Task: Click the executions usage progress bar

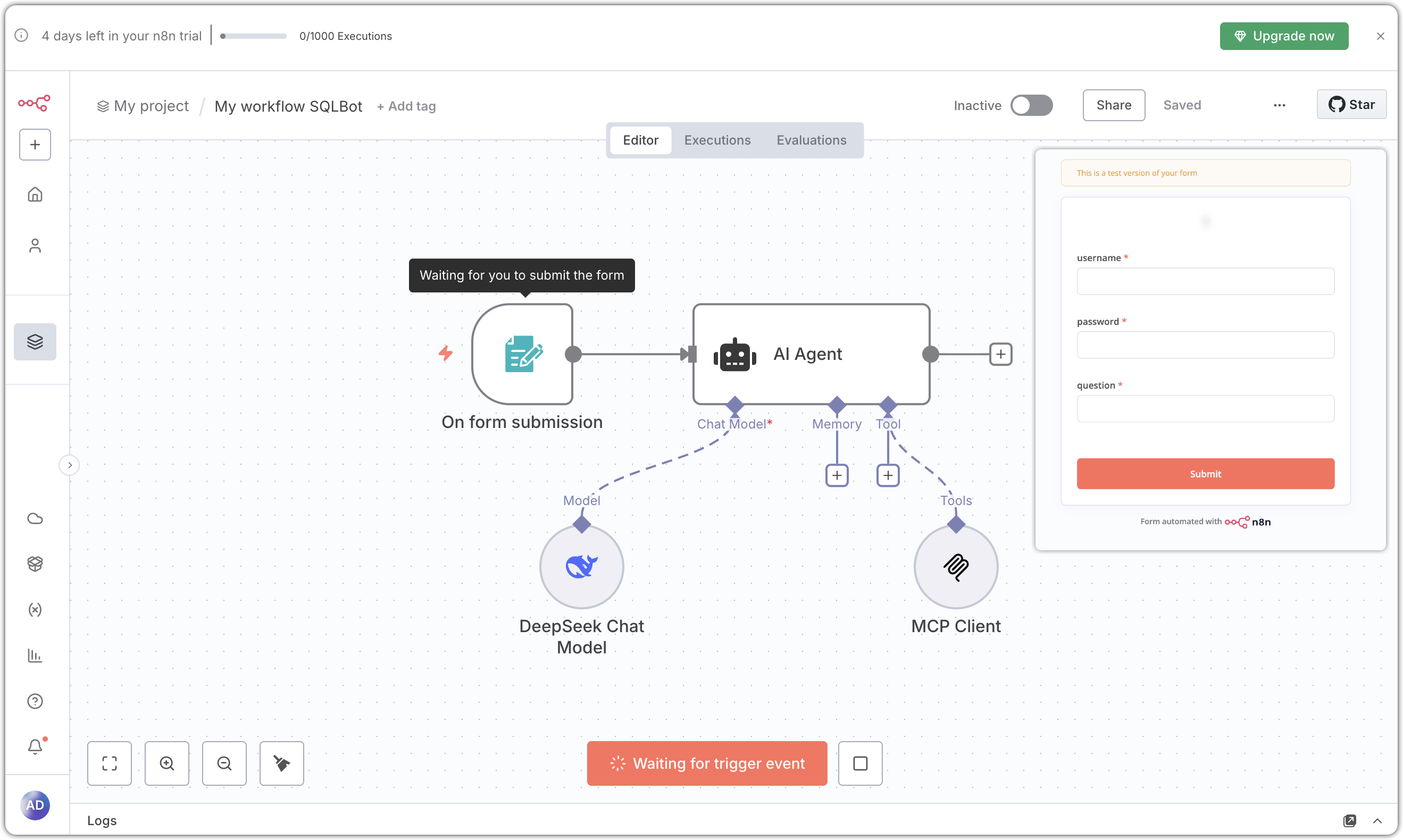Action: [x=253, y=36]
